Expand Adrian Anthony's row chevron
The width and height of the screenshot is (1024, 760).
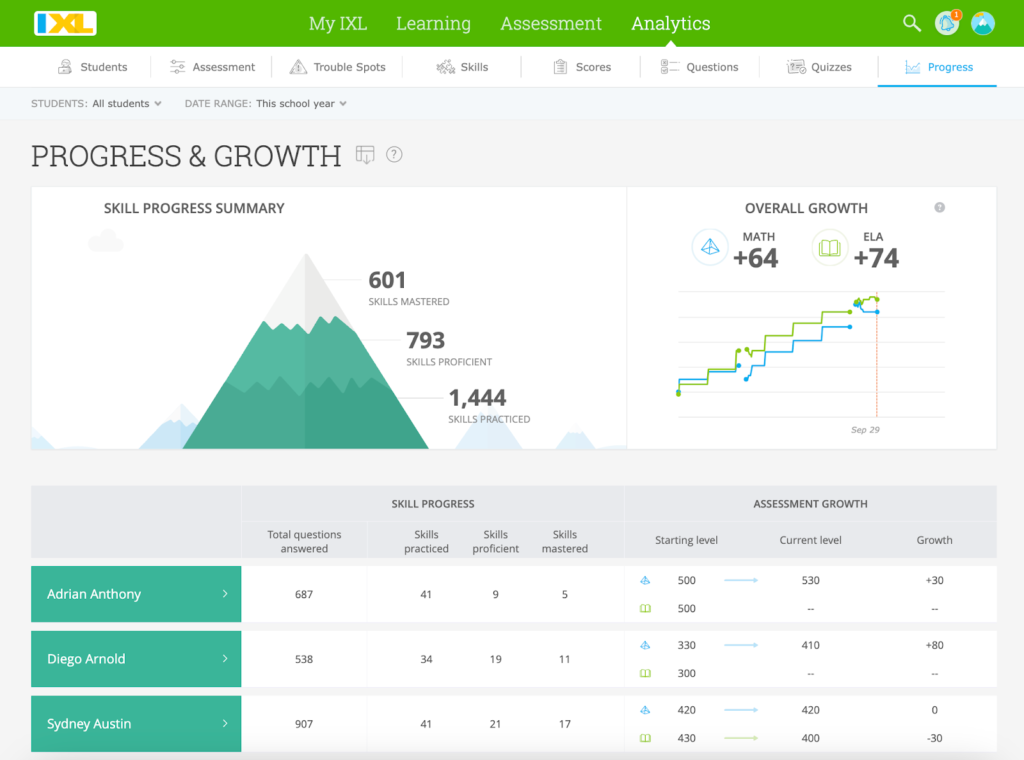coord(225,594)
